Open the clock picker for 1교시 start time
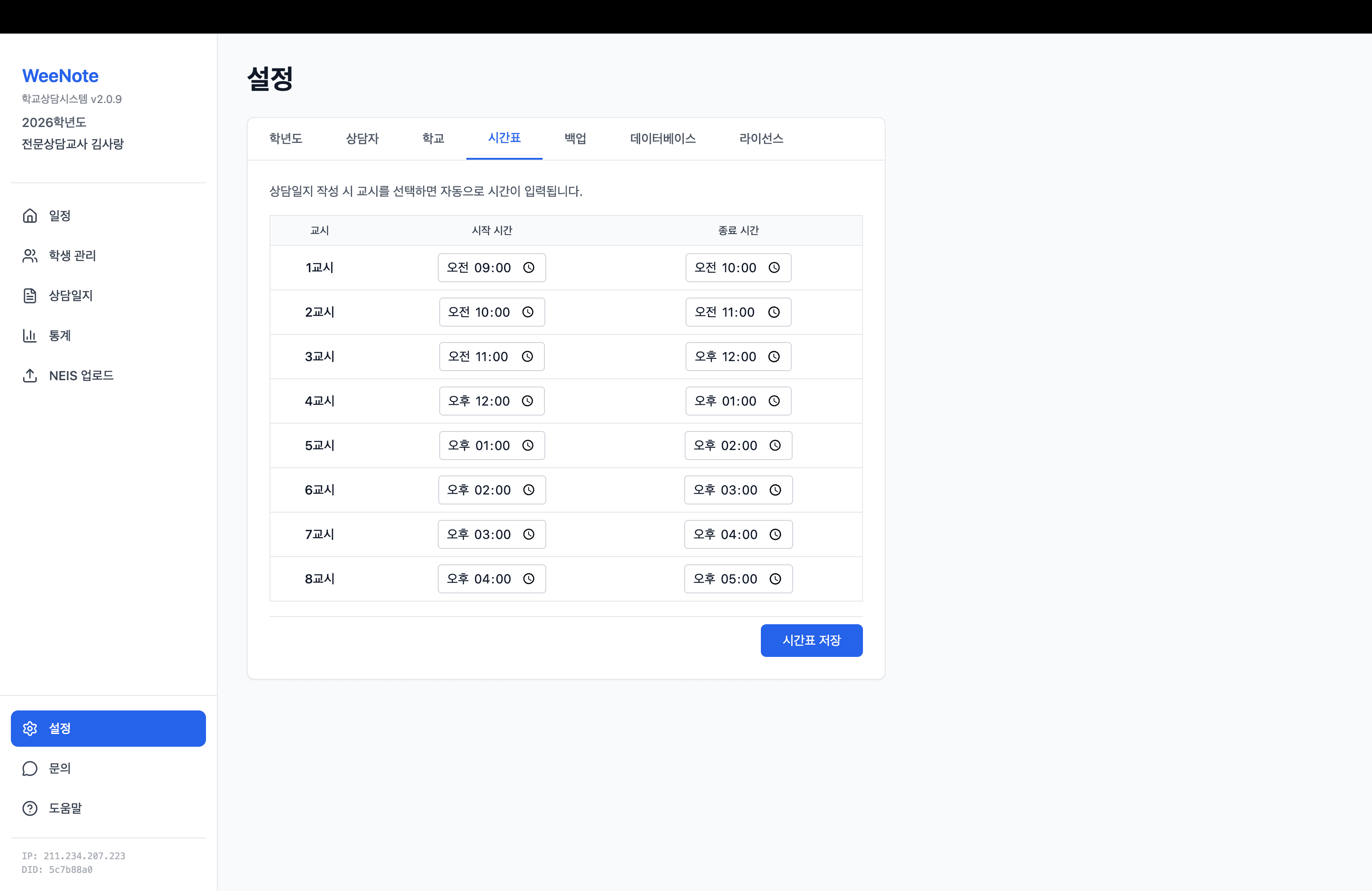This screenshot has width=1372, height=891. (529, 267)
